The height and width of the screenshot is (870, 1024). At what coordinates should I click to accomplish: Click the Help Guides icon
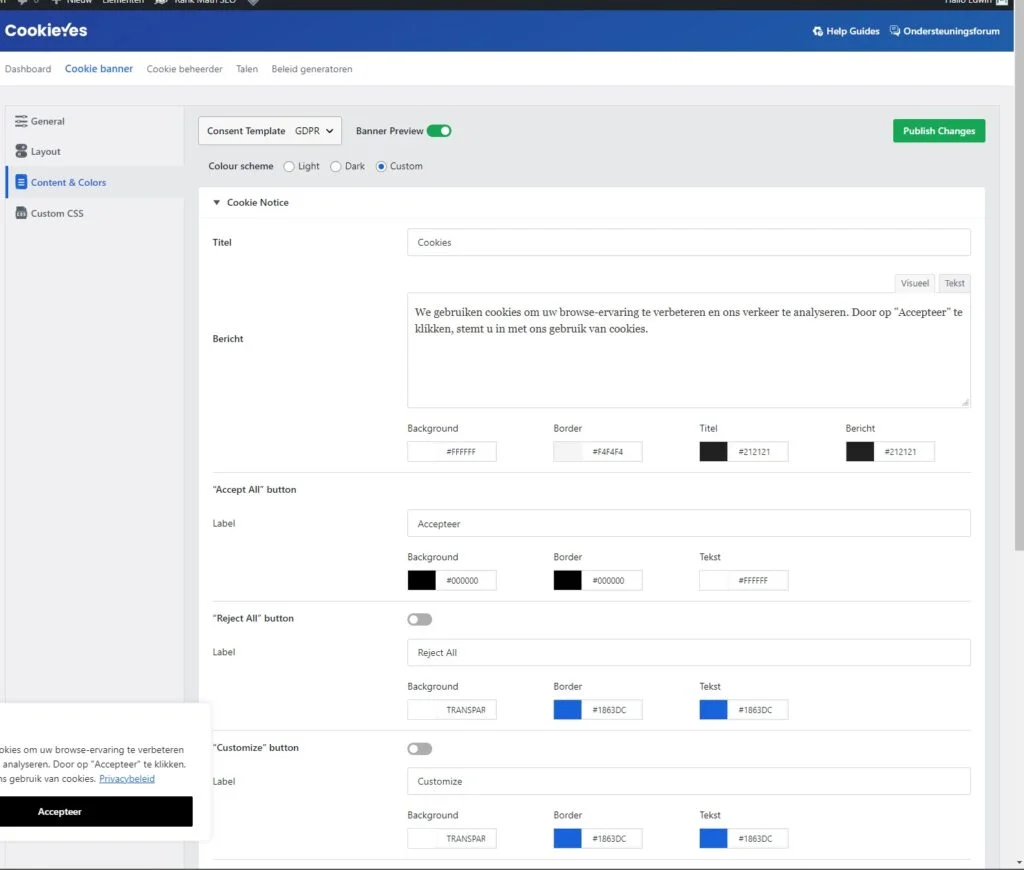[x=818, y=31]
